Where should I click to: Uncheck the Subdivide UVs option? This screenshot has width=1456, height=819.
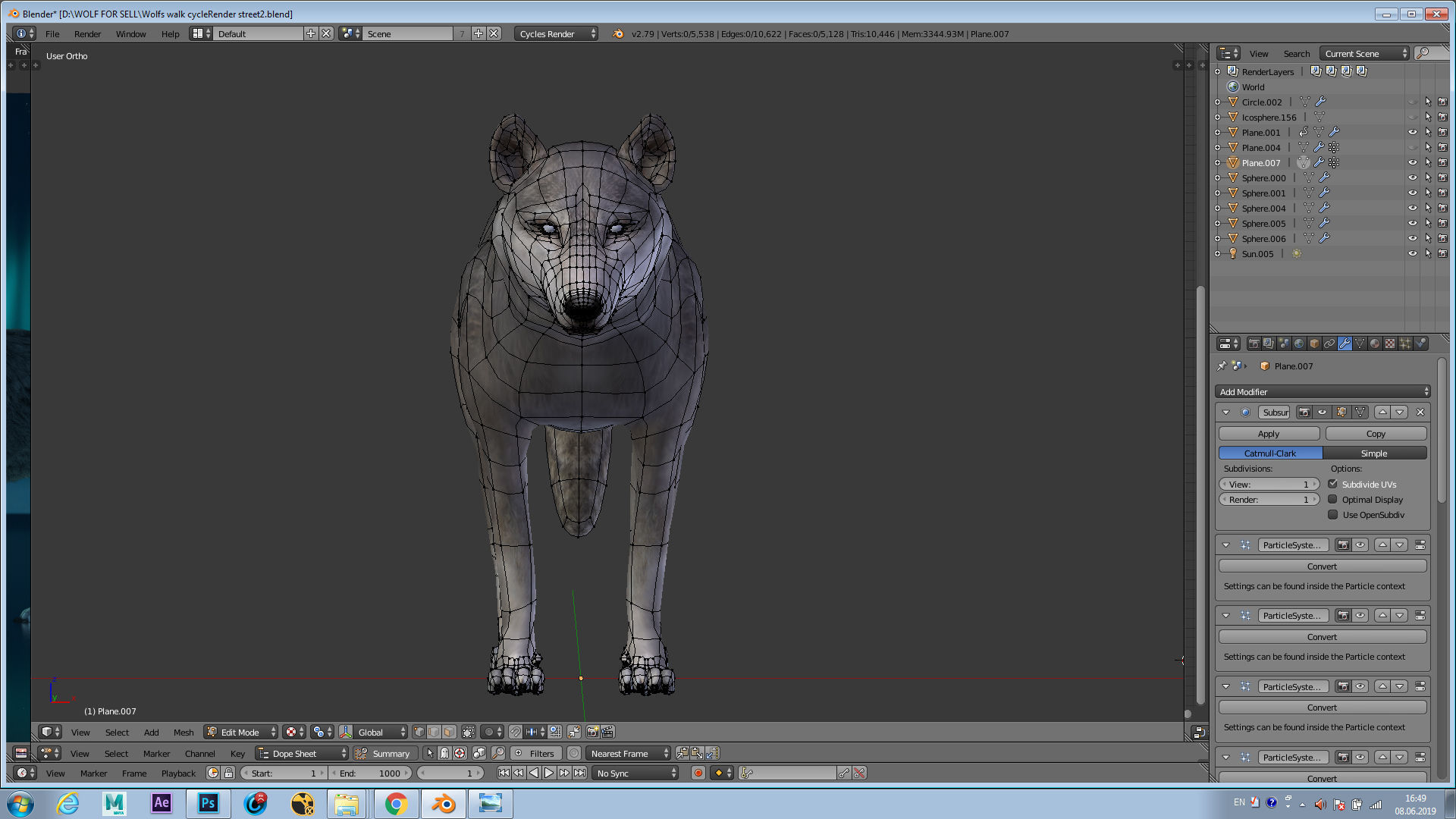pos(1333,484)
